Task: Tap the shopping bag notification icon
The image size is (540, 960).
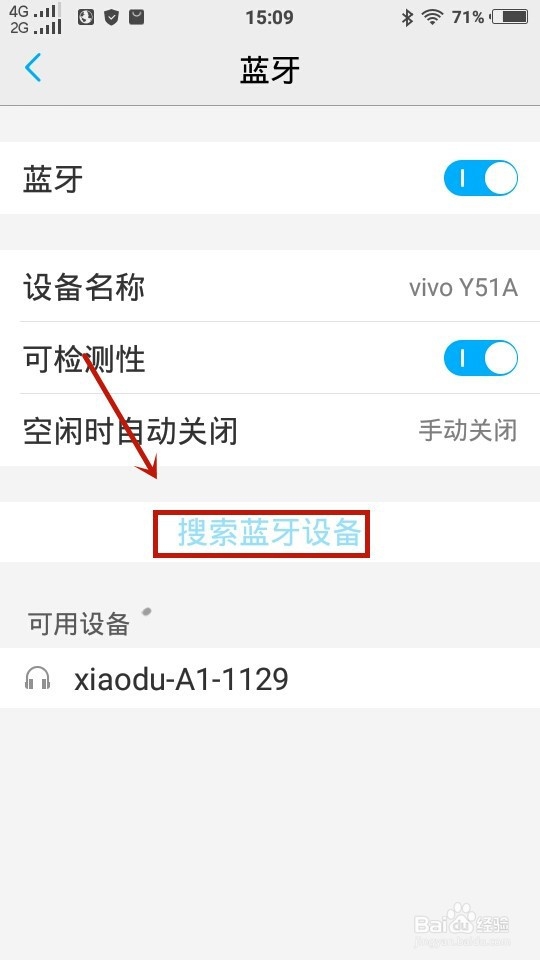Action: pyautogui.click(x=137, y=17)
